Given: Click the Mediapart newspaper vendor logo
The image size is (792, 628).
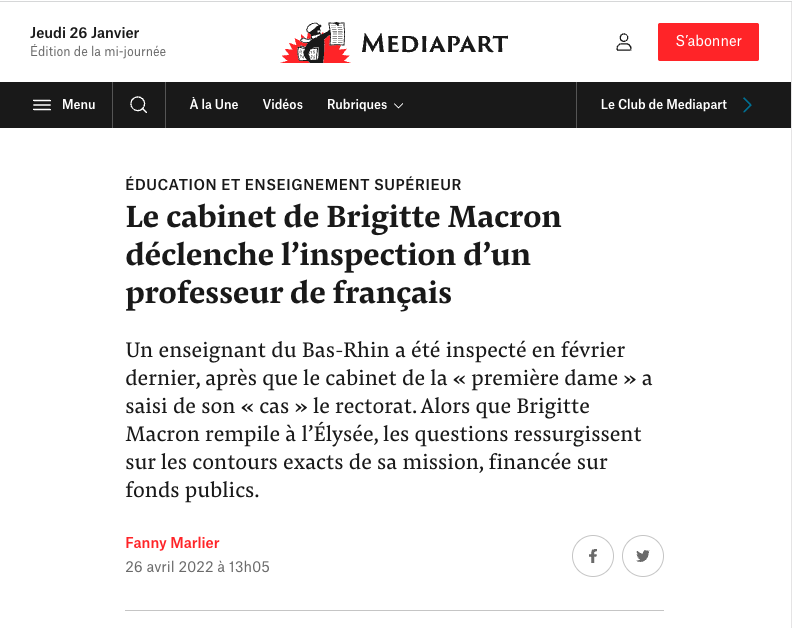Looking at the screenshot, I should (x=316, y=42).
